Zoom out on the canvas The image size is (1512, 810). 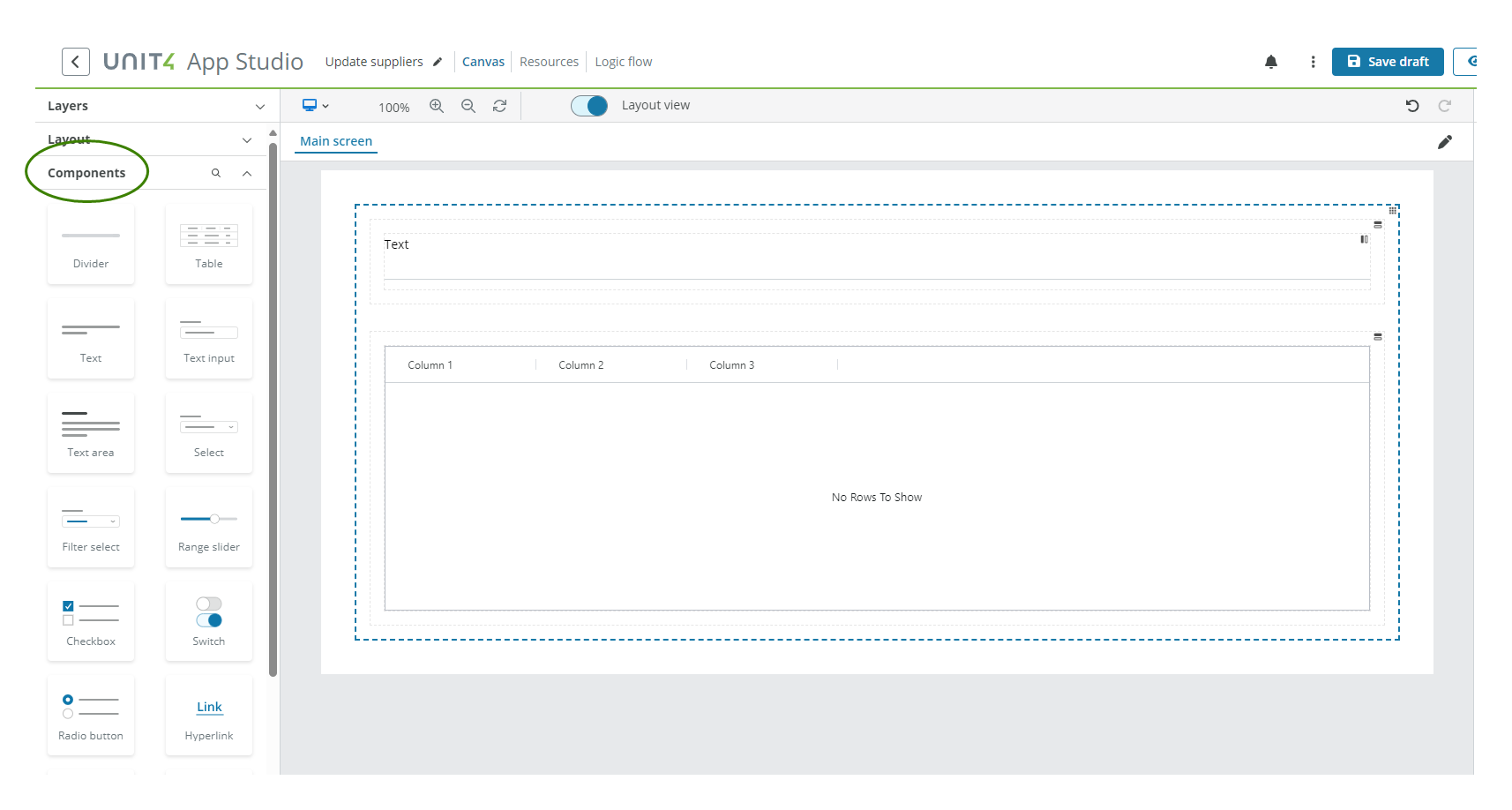[x=468, y=105]
